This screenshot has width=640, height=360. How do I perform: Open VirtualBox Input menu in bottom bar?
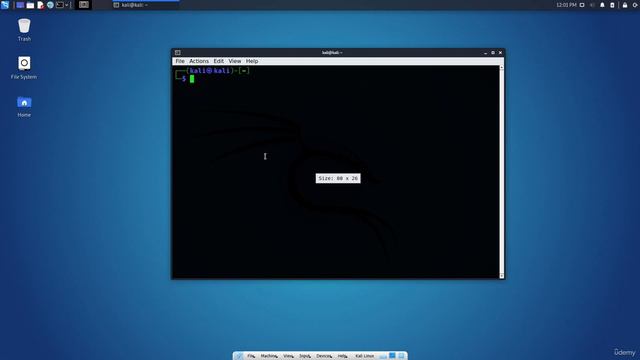coord(305,356)
